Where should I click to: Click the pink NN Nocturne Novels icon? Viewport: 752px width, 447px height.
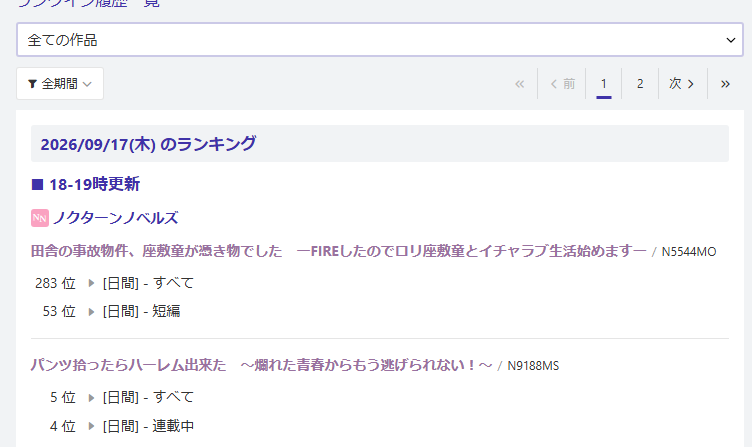(40, 218)
